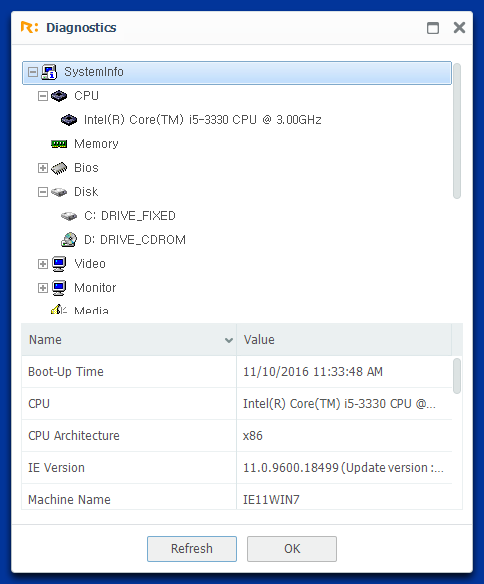
Task: Select the Bios chip icon
Action: point(59,168)
